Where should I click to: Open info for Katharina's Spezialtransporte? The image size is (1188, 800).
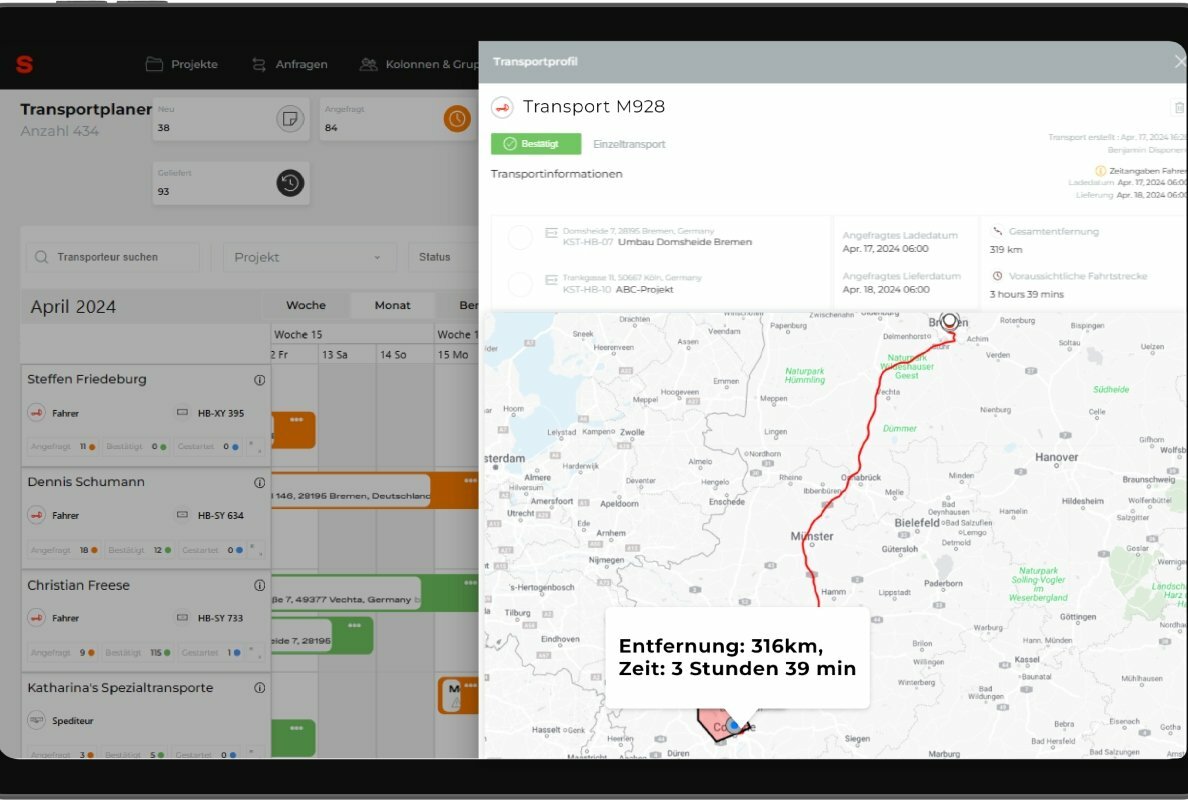259,688
